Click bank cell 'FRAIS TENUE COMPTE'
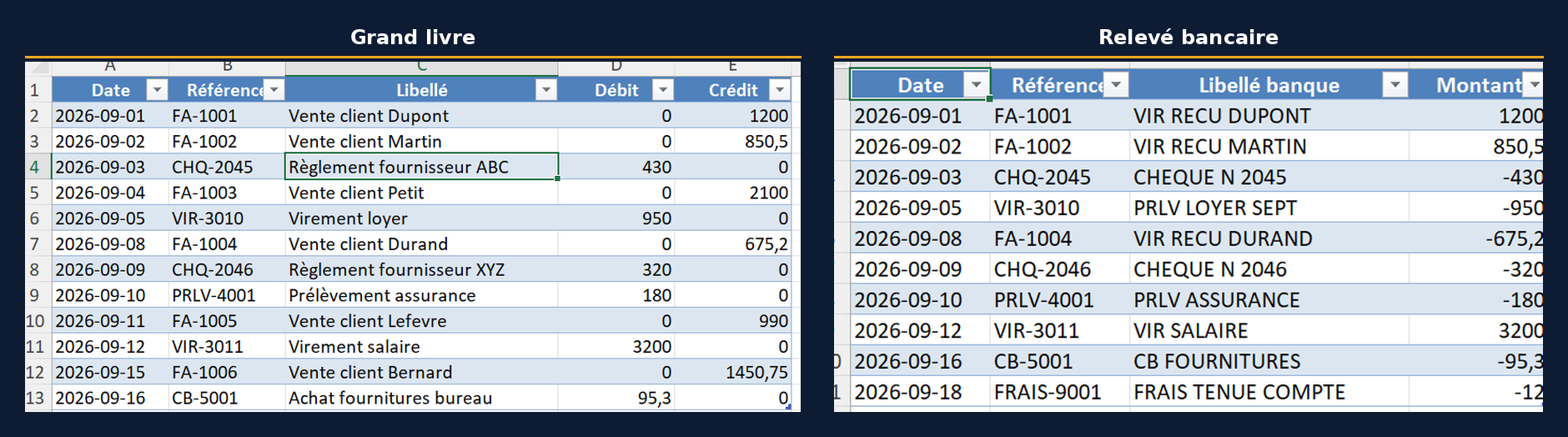This screenshot has height=437, width=1568. pyautogui.click(x=1269, y=392)
